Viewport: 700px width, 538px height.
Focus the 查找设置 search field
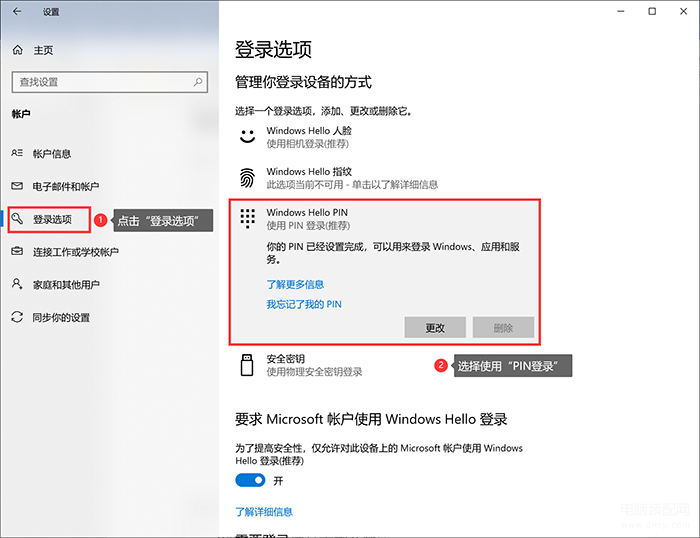(110, 82)
